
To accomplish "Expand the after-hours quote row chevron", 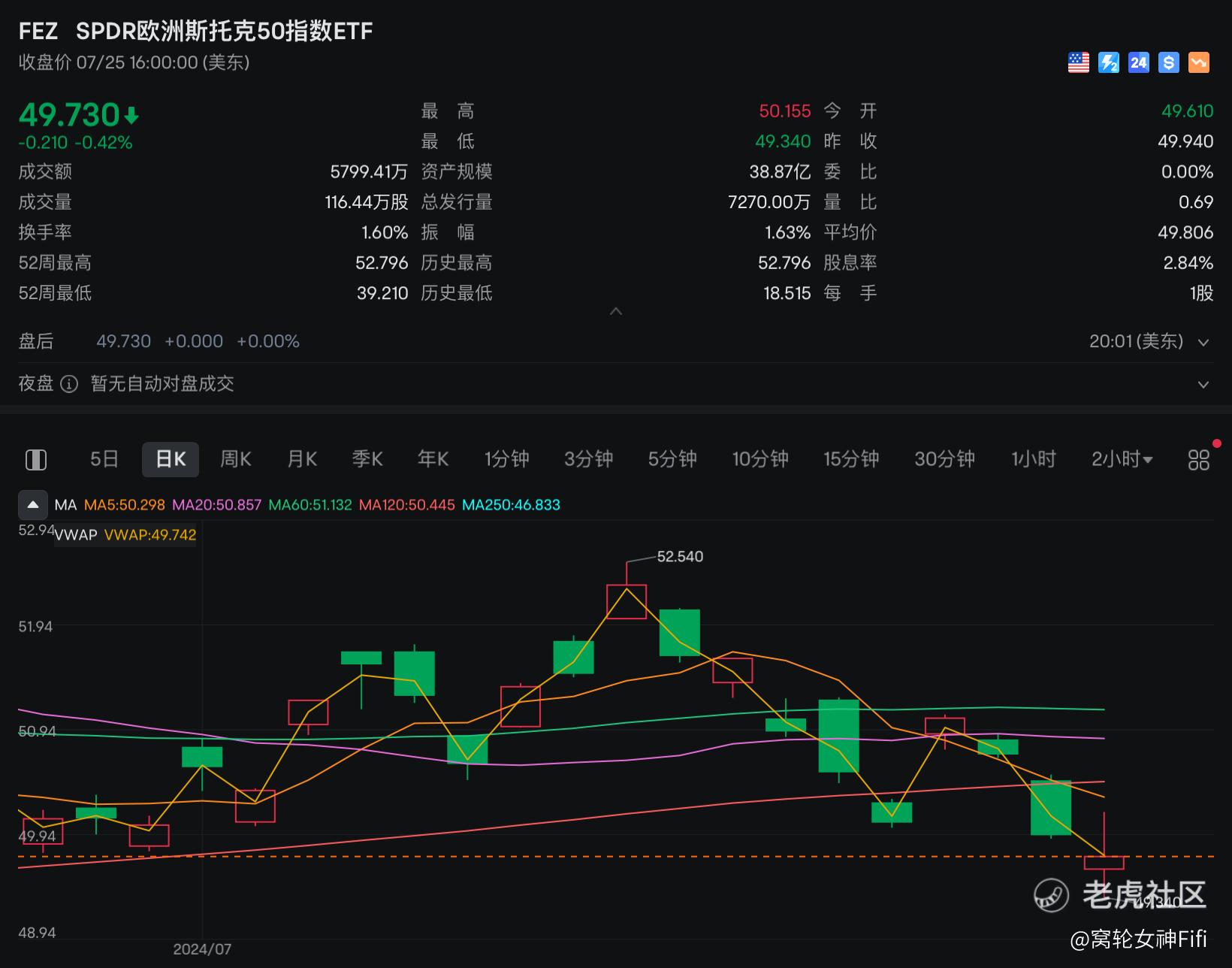I will (1203, 343).
